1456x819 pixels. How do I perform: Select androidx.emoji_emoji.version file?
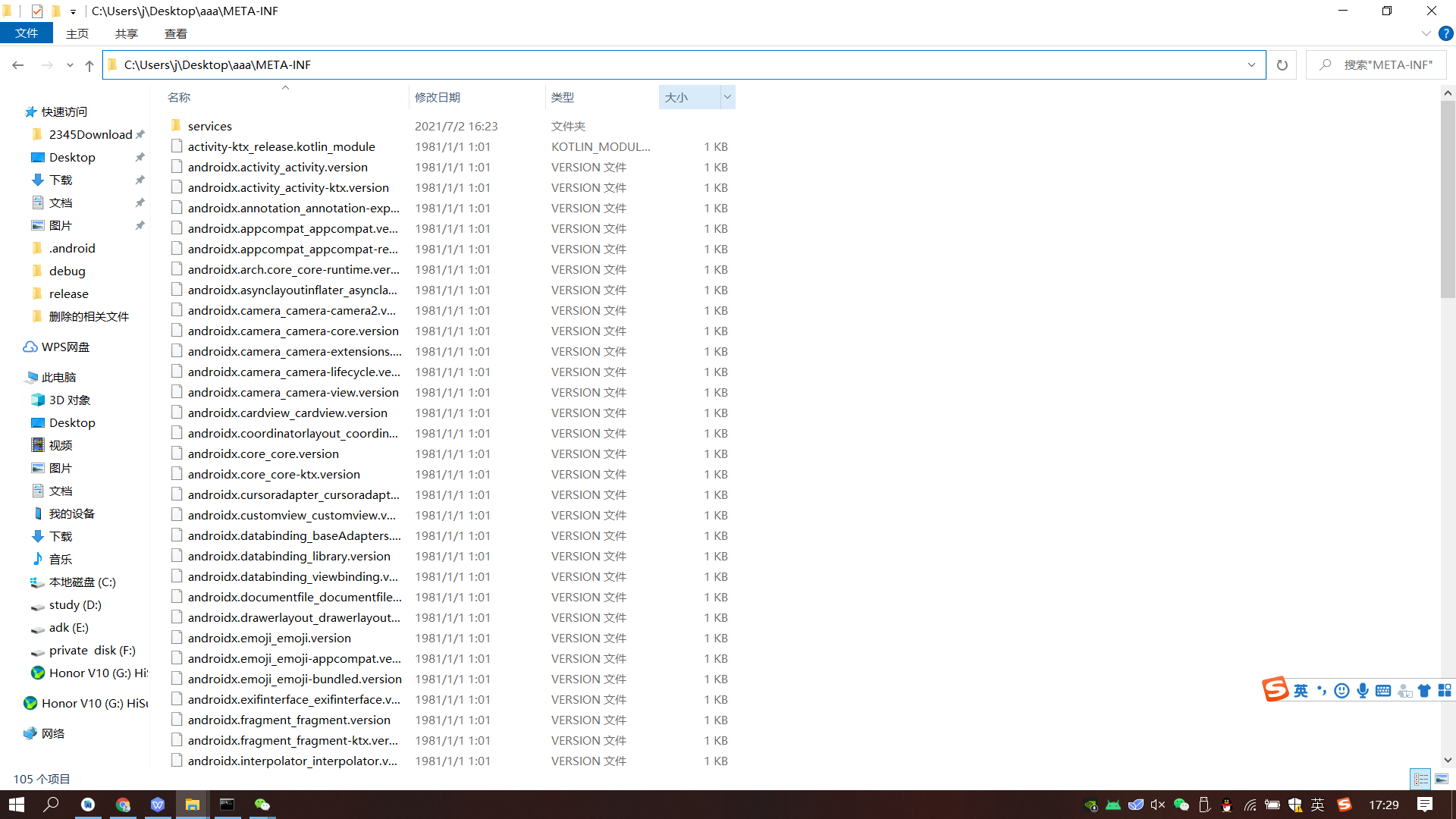[269, 638]
